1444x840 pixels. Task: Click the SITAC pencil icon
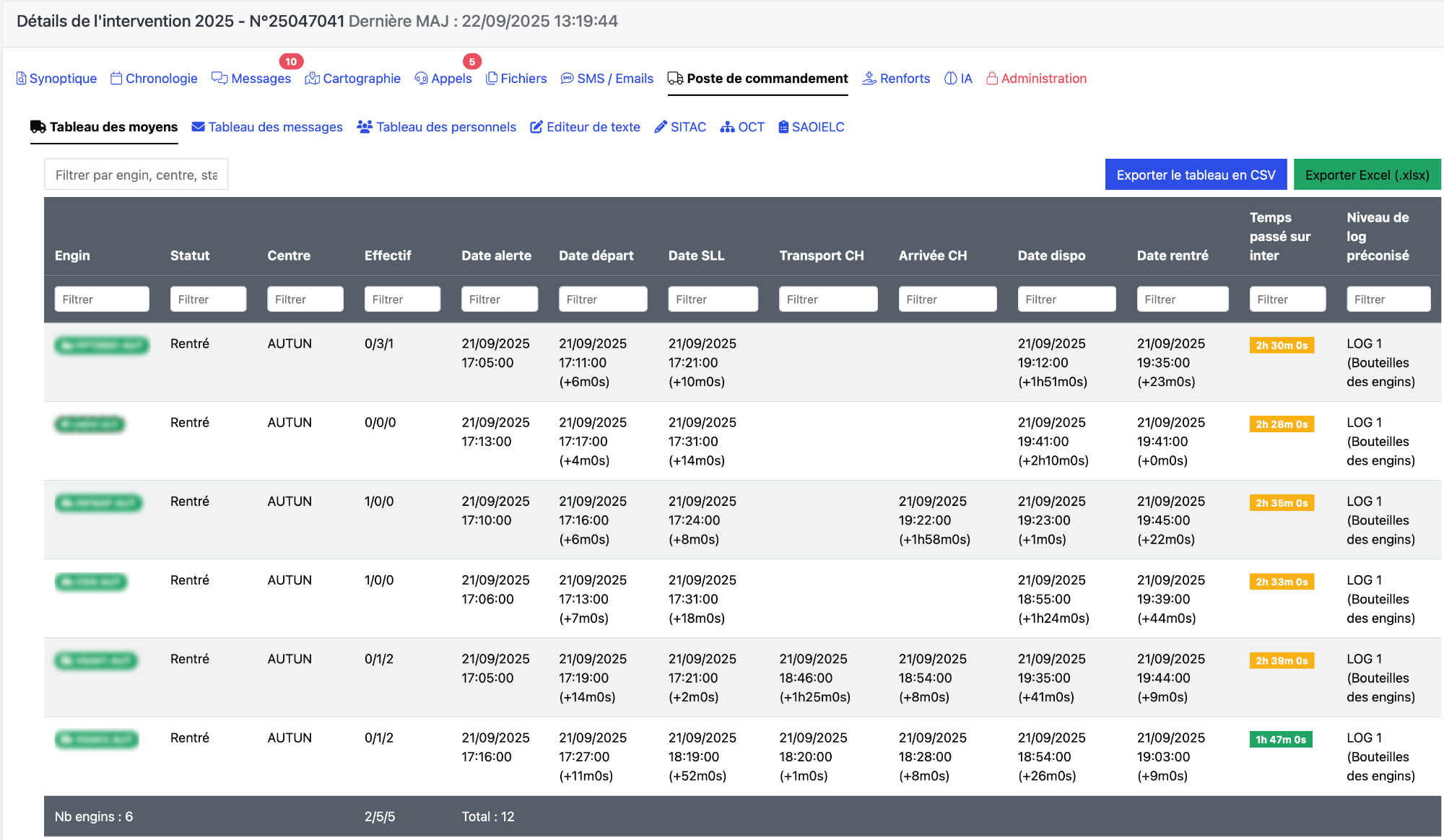pos(661,127)
